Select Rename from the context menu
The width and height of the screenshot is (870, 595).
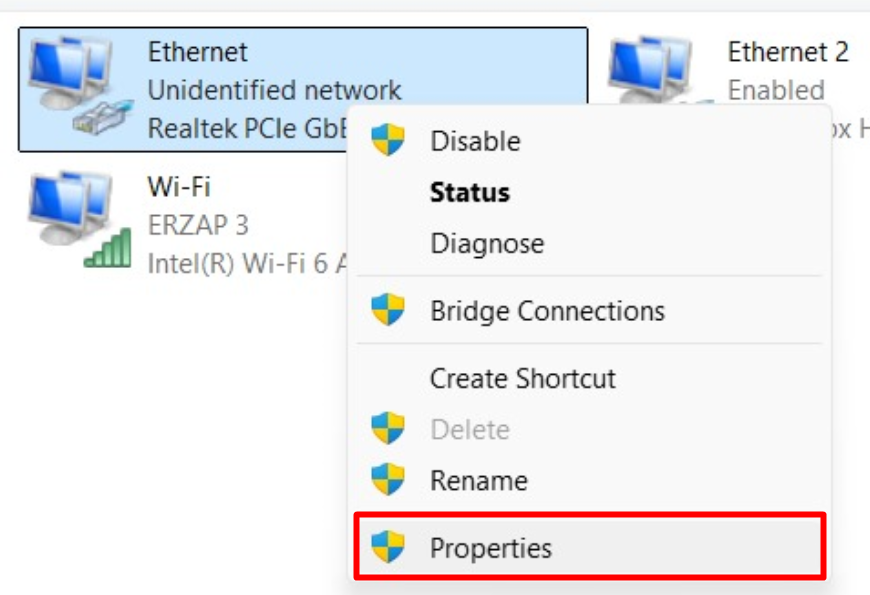[590, 480]
